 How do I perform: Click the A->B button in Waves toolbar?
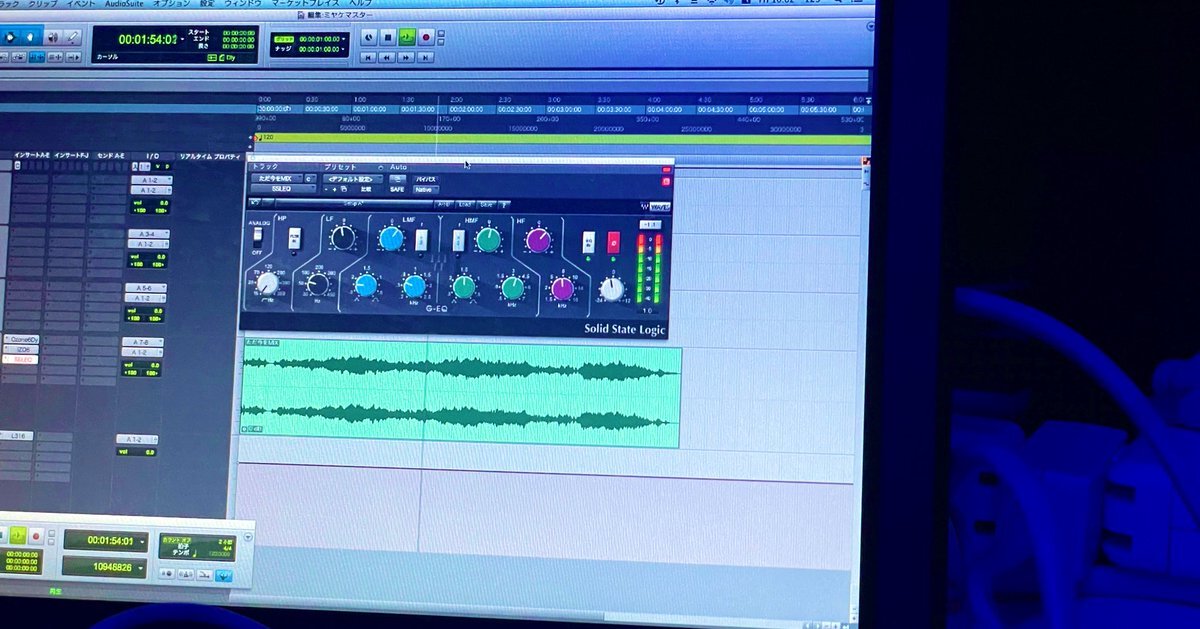443,203
